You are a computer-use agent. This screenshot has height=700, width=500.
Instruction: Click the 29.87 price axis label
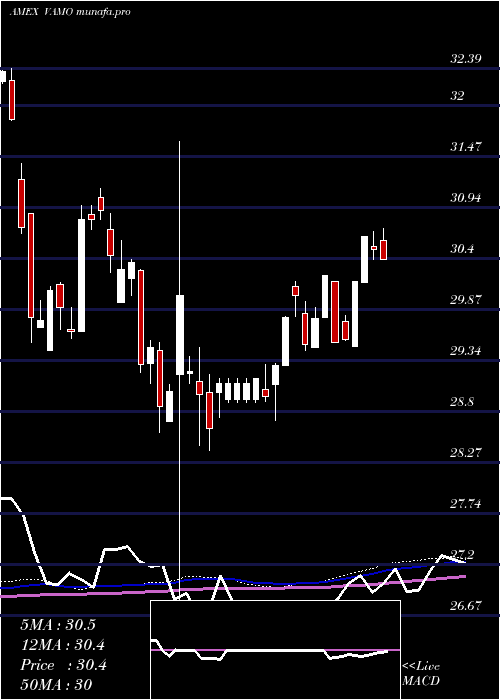click(466, 300)
